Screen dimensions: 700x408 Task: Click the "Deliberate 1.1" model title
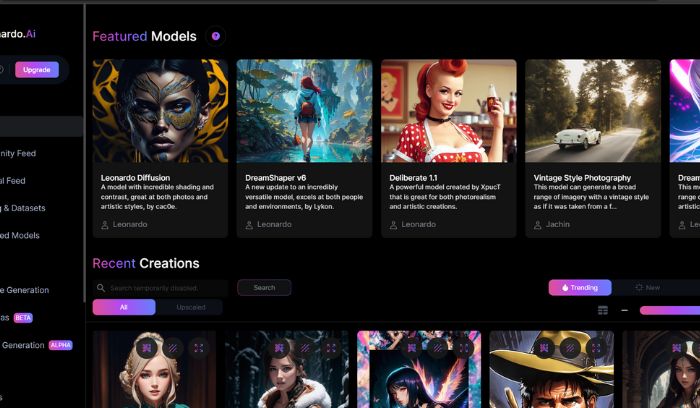click(413, 178)
